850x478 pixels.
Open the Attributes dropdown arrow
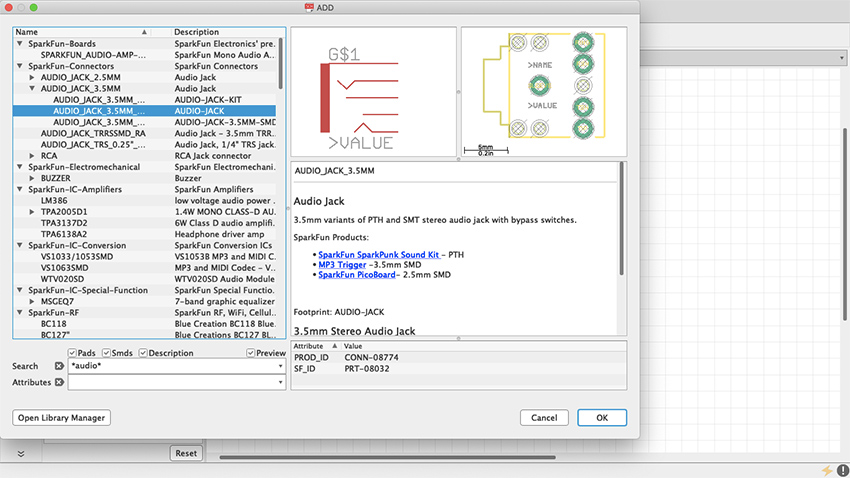coord(280,382)
